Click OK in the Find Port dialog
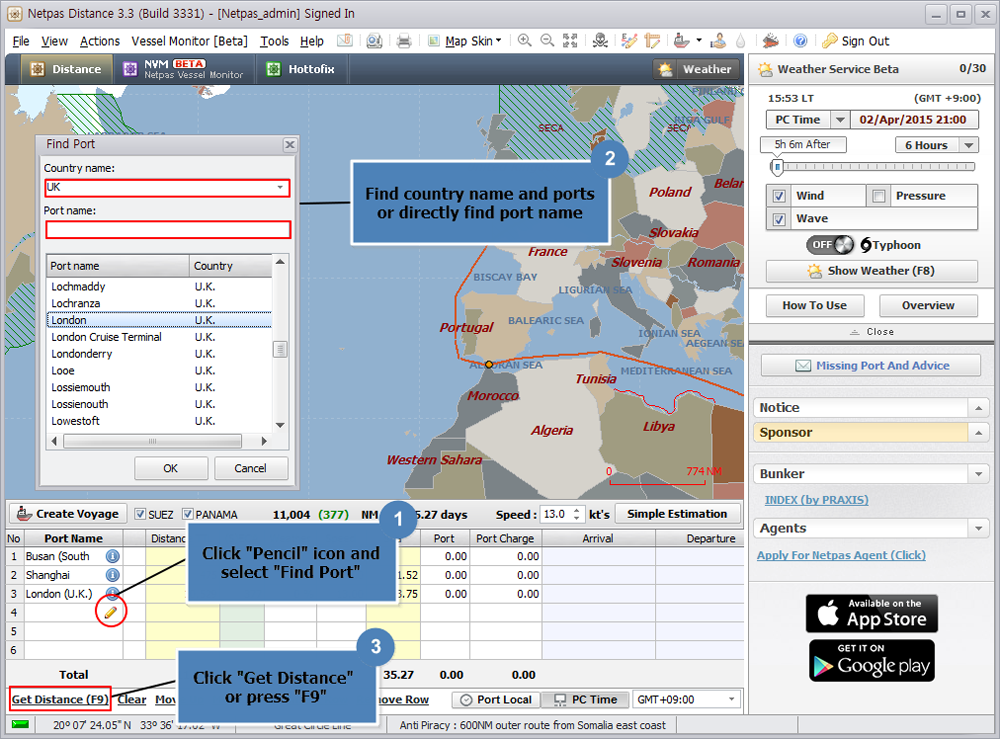This screenshot has width=1000, height=739. (171, 468)
